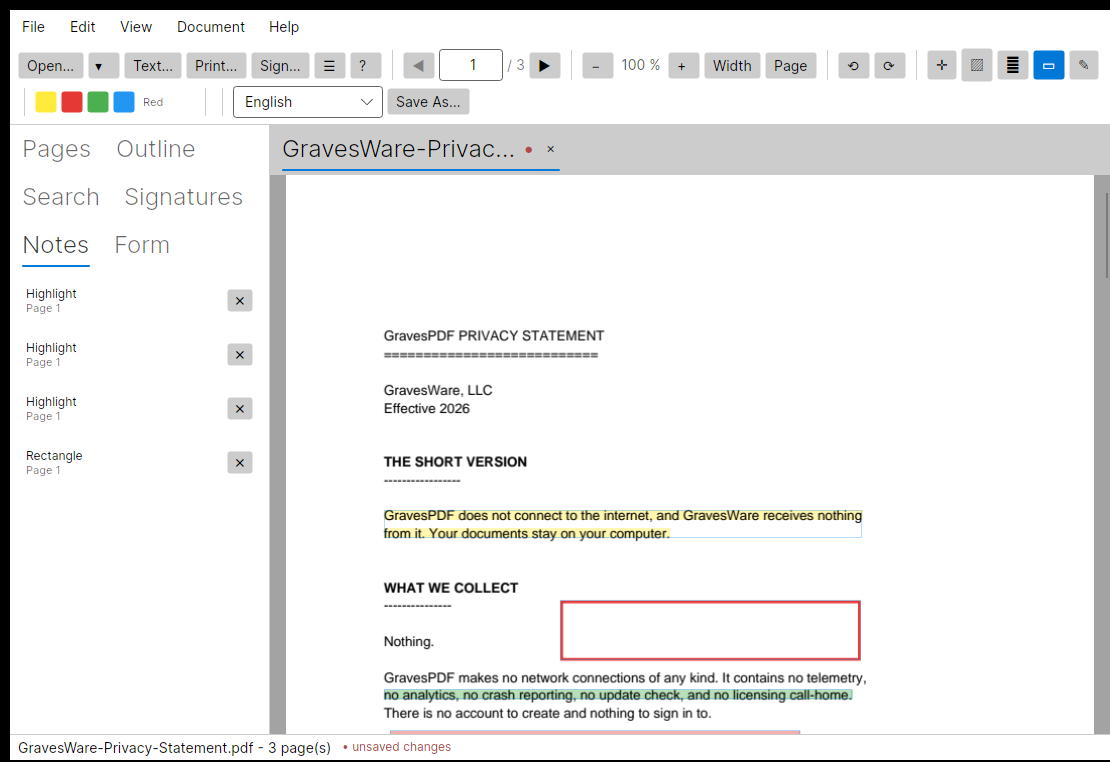The image size is (1110, 762).
Task: Select the crosshair pan tool
Action: point(942,66)
